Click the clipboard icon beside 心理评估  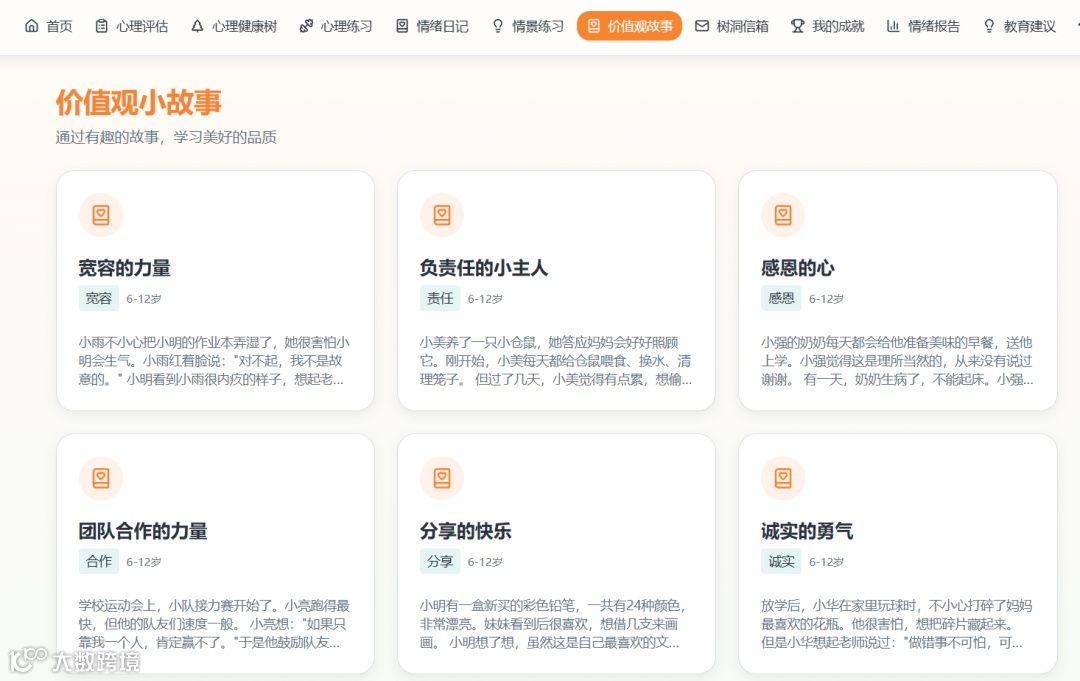[x=101, y=26]
